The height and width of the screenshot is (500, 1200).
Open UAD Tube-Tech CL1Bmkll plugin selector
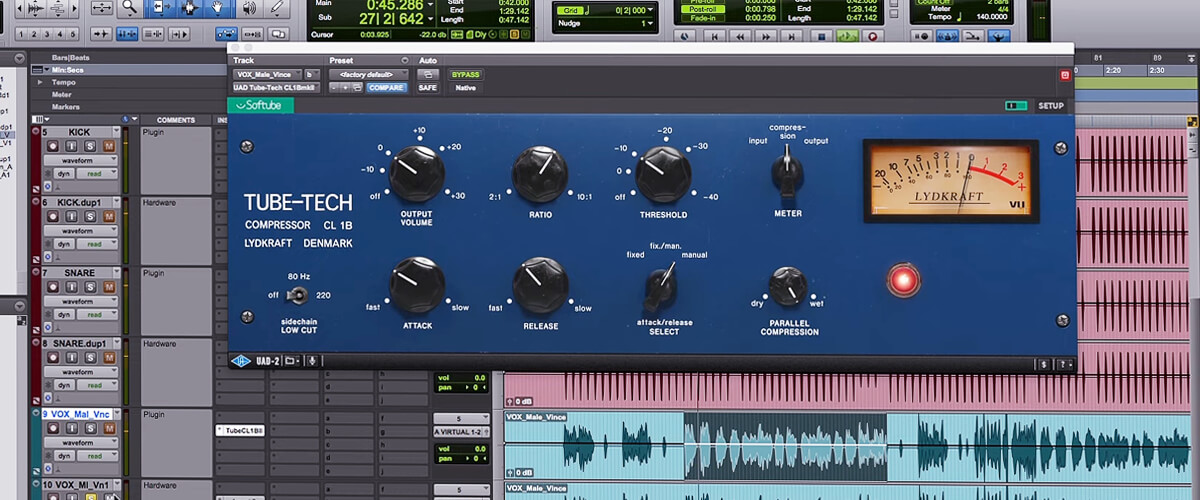tap(276, 87)
